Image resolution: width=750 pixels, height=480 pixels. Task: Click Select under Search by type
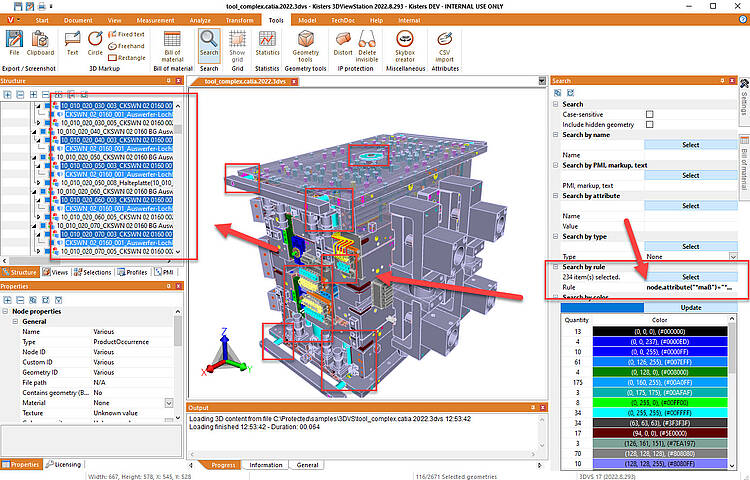[690, 247]
